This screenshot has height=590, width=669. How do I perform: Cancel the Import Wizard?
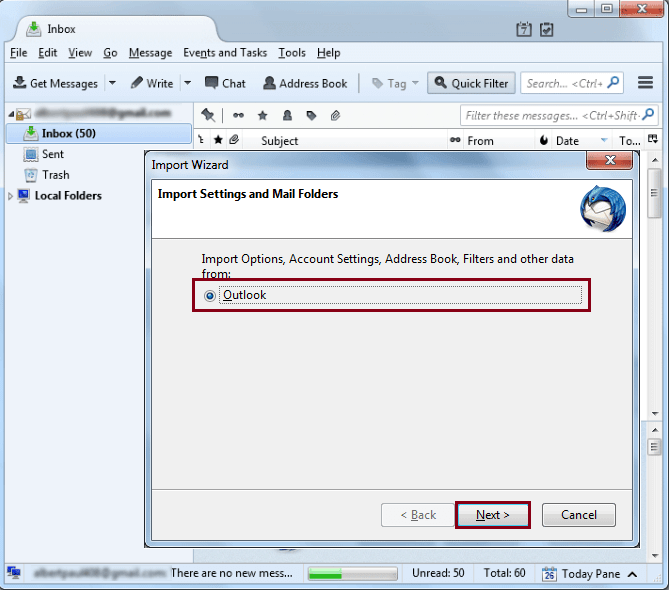pos(579,515)
